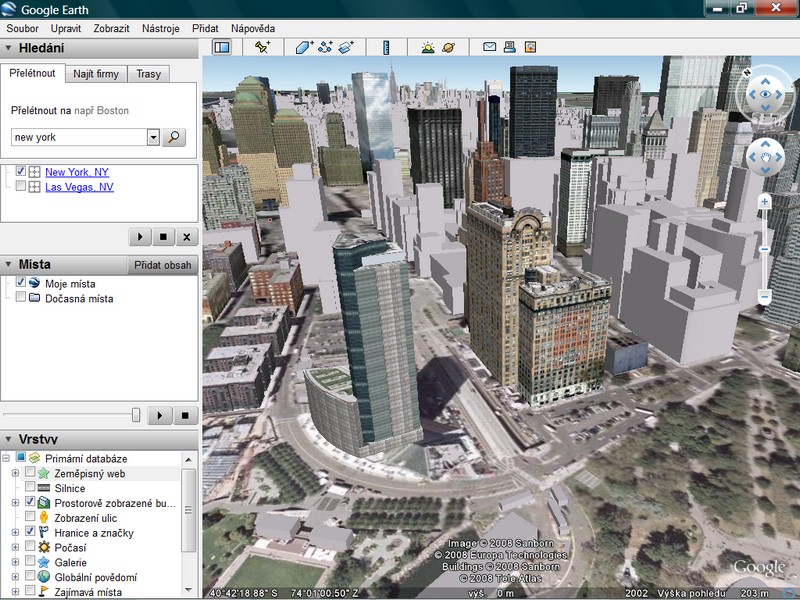Select the add path tool
Image resolution: width=800 pixels, height=600 pixels.
[x=325, y=47]
